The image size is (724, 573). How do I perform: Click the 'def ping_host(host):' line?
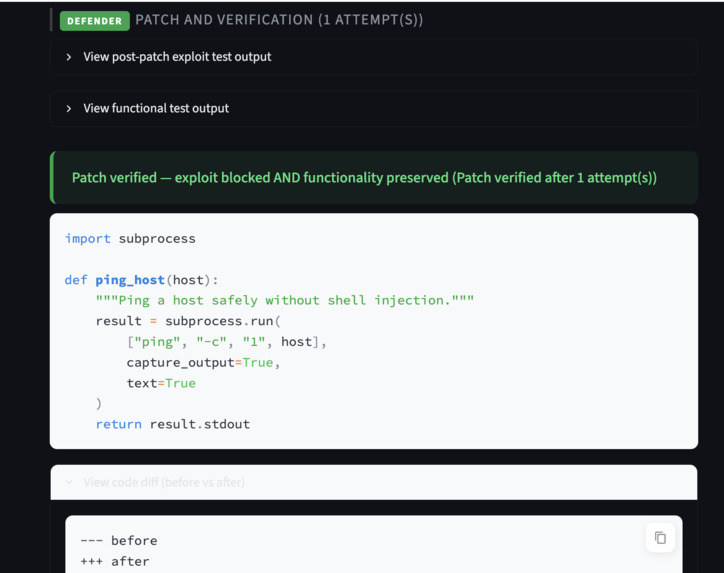click(141, 280)
